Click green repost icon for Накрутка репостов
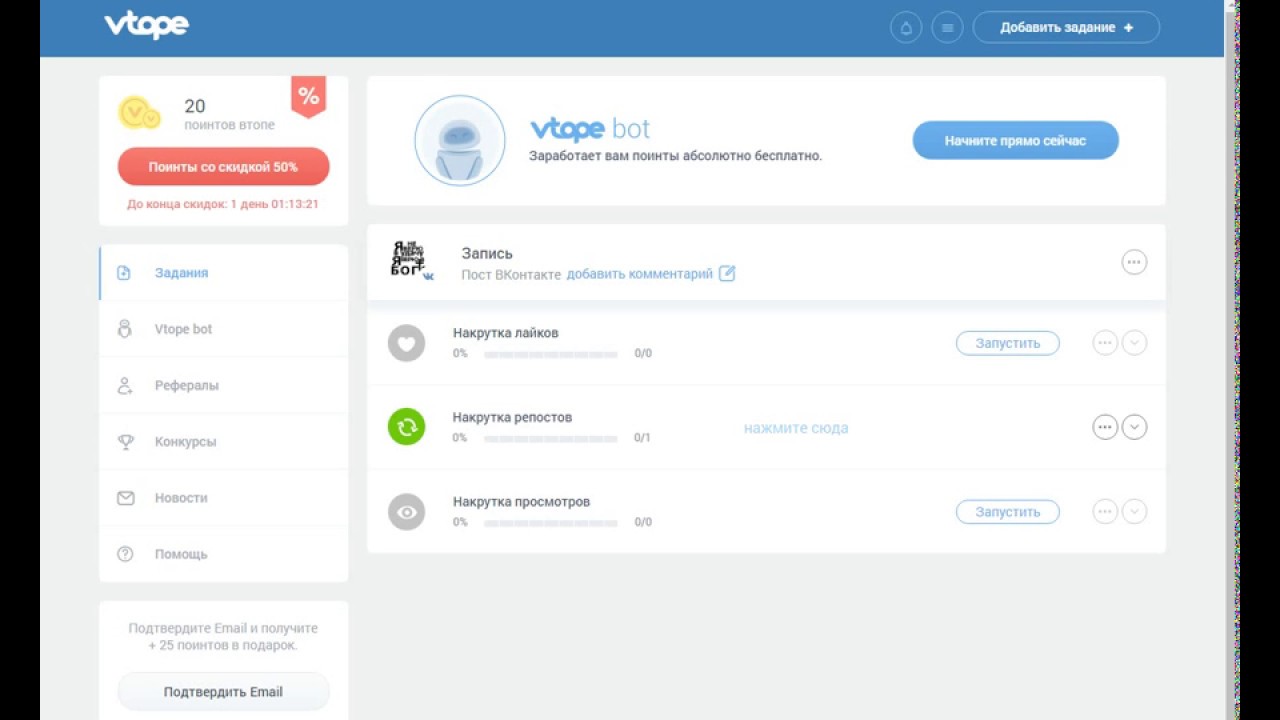This screenshot has width=1280, height=720. coord(406,427)
